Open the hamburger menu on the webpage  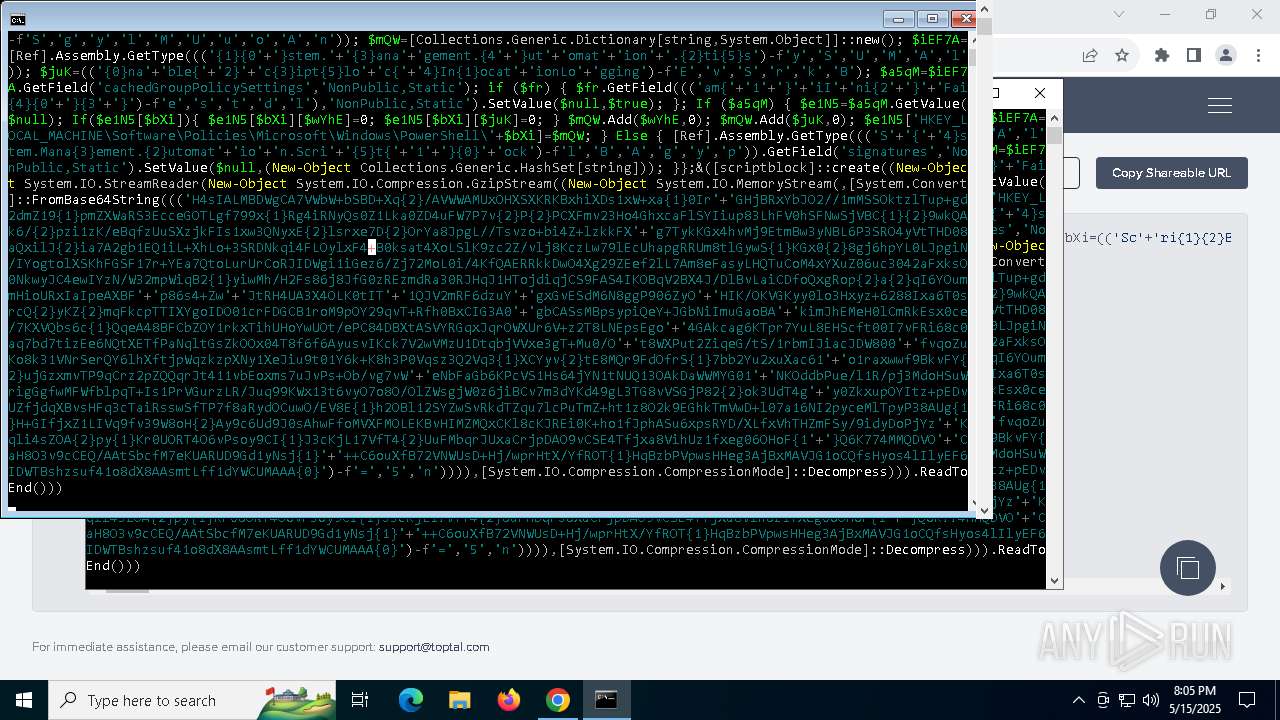click(1219, 105)
